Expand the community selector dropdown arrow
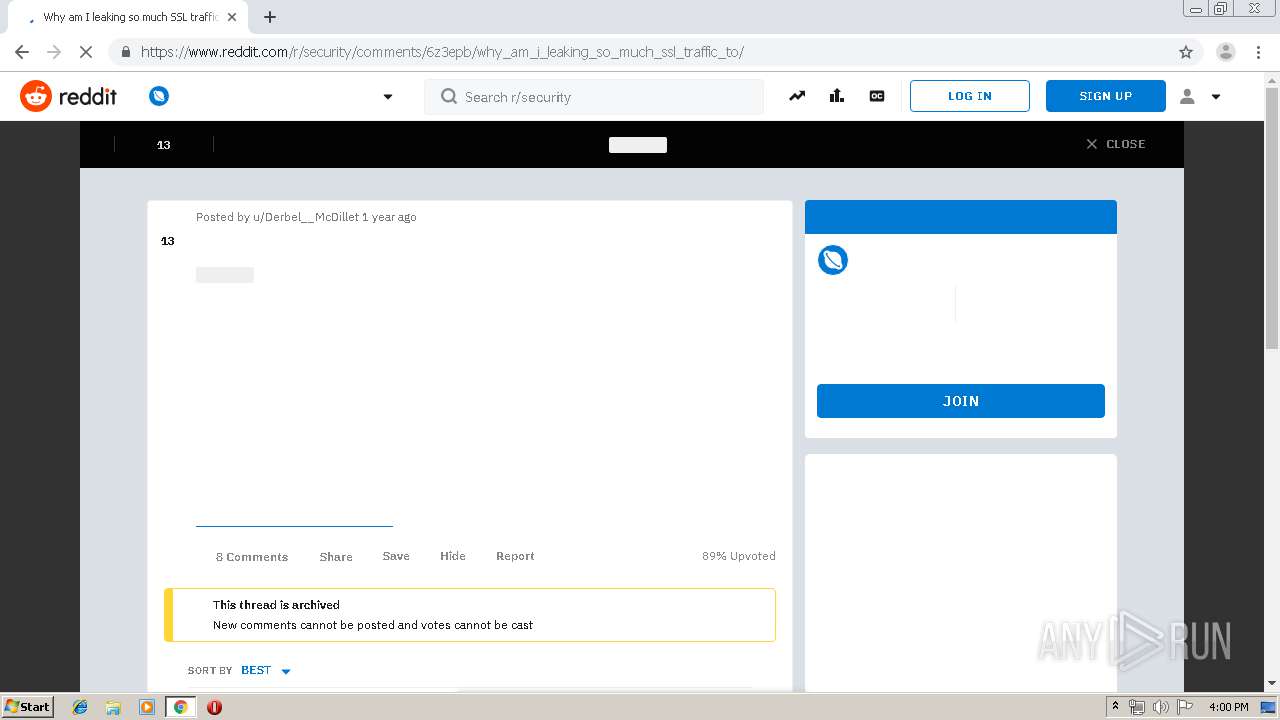 click(388, 97)
